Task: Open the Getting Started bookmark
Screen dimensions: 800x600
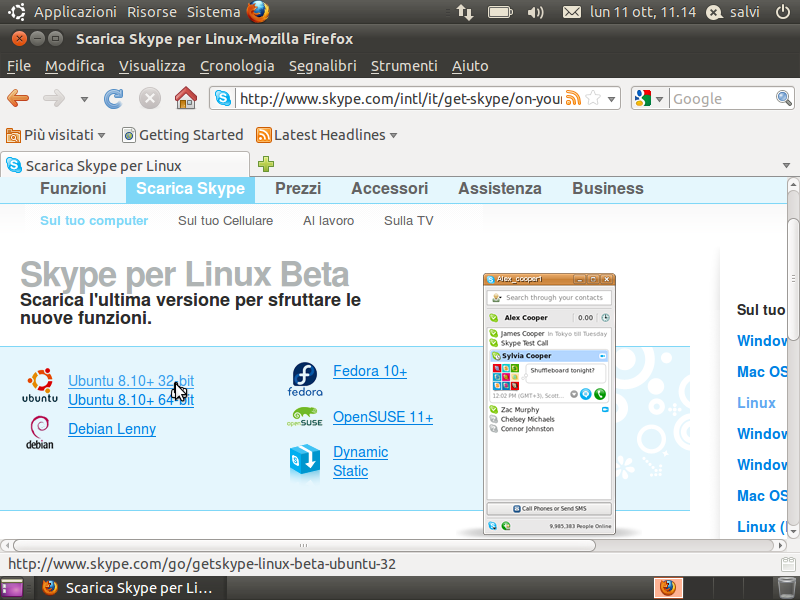Action: tap(183, 135)
